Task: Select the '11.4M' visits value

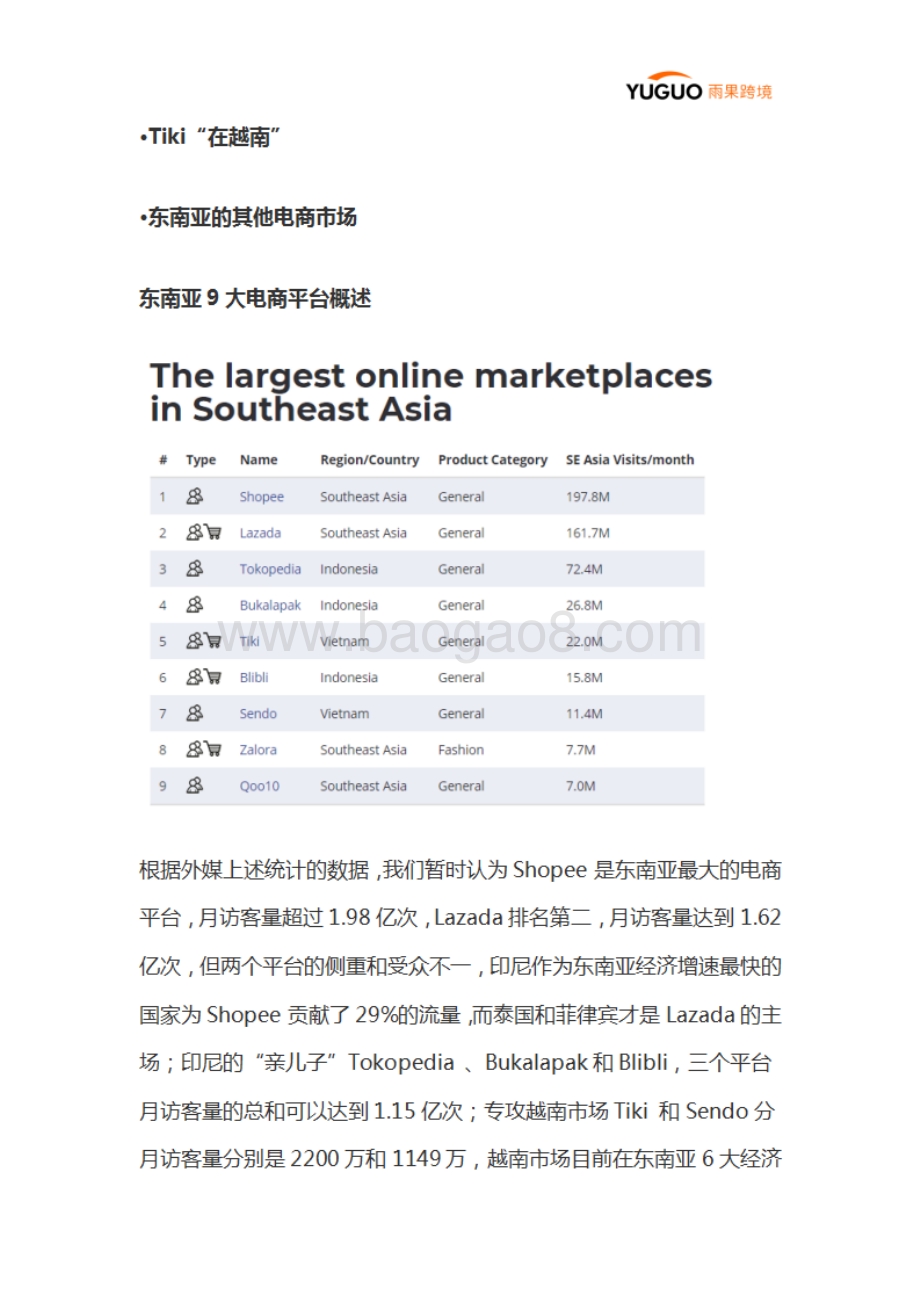Action: tap(585, 713)
